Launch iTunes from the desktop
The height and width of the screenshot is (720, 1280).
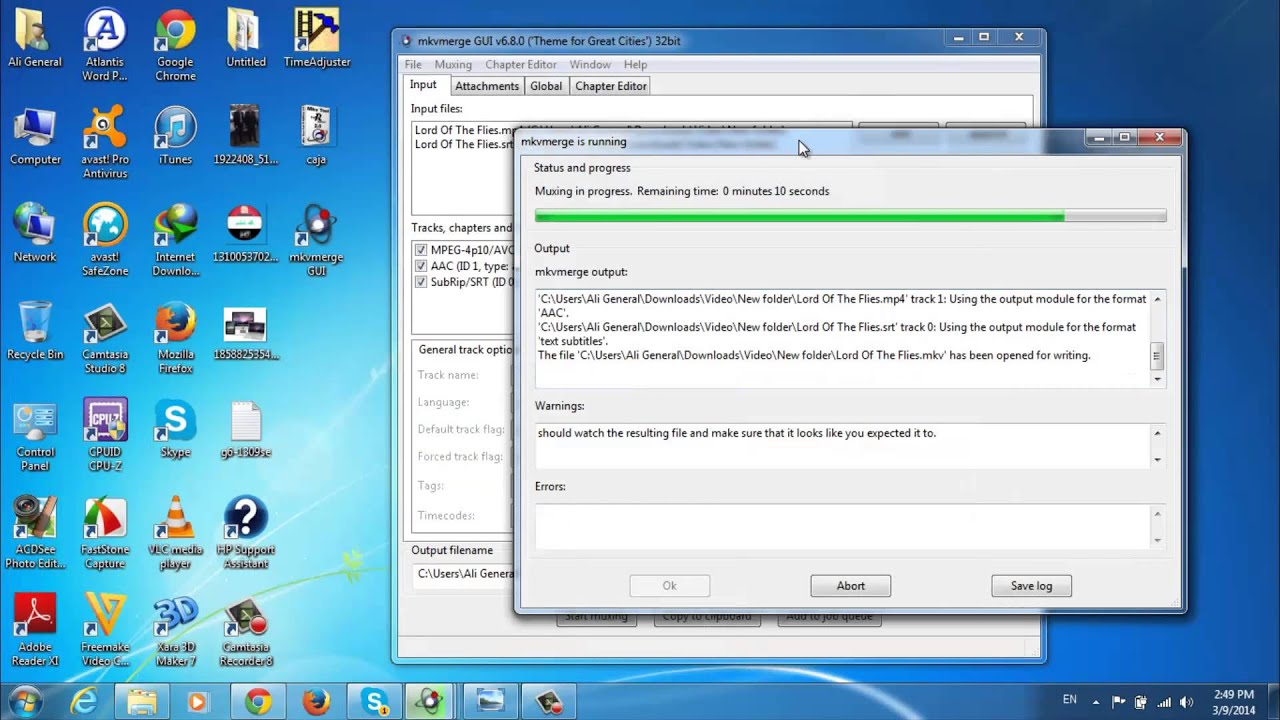click(175, 136)
